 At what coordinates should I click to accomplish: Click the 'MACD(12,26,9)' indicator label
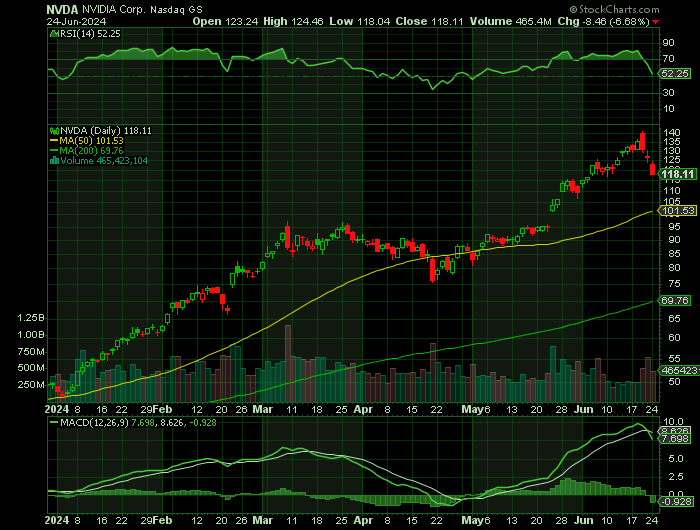tap(94, 422)
